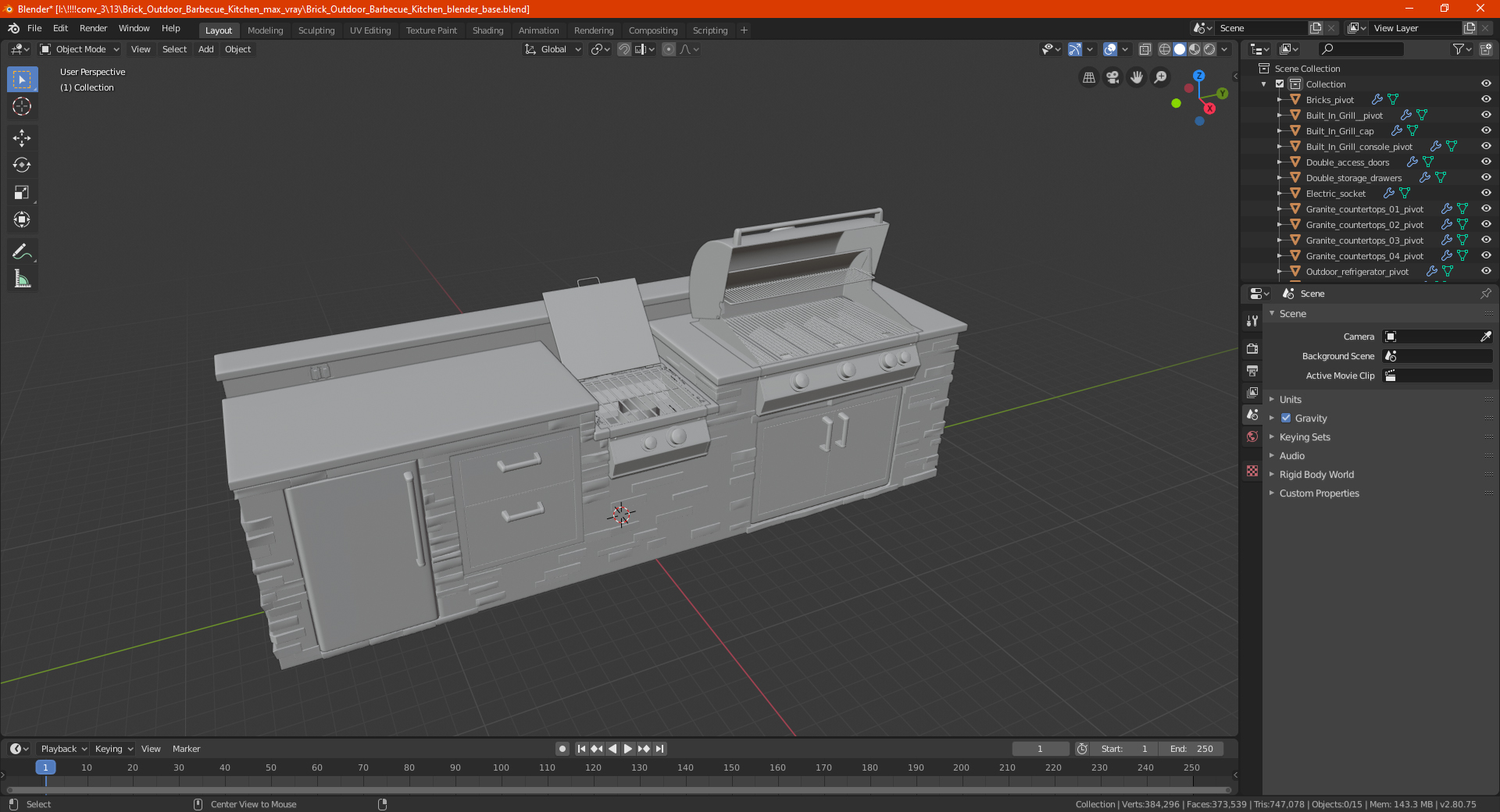The height and width of the screenshot is (812, 1500).
Task: Click the pan view hand icon
Action: (x=1137, y=77)
